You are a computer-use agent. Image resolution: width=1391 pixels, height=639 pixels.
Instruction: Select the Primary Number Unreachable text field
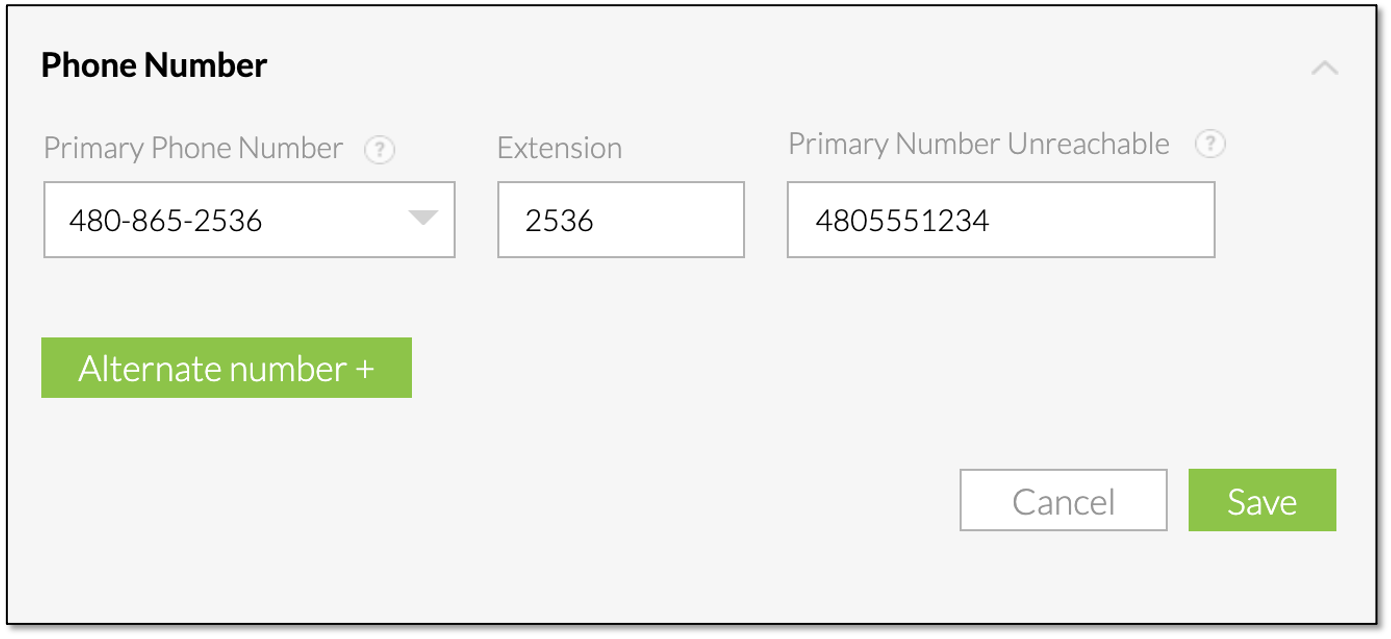click(x=1000, y=220)
